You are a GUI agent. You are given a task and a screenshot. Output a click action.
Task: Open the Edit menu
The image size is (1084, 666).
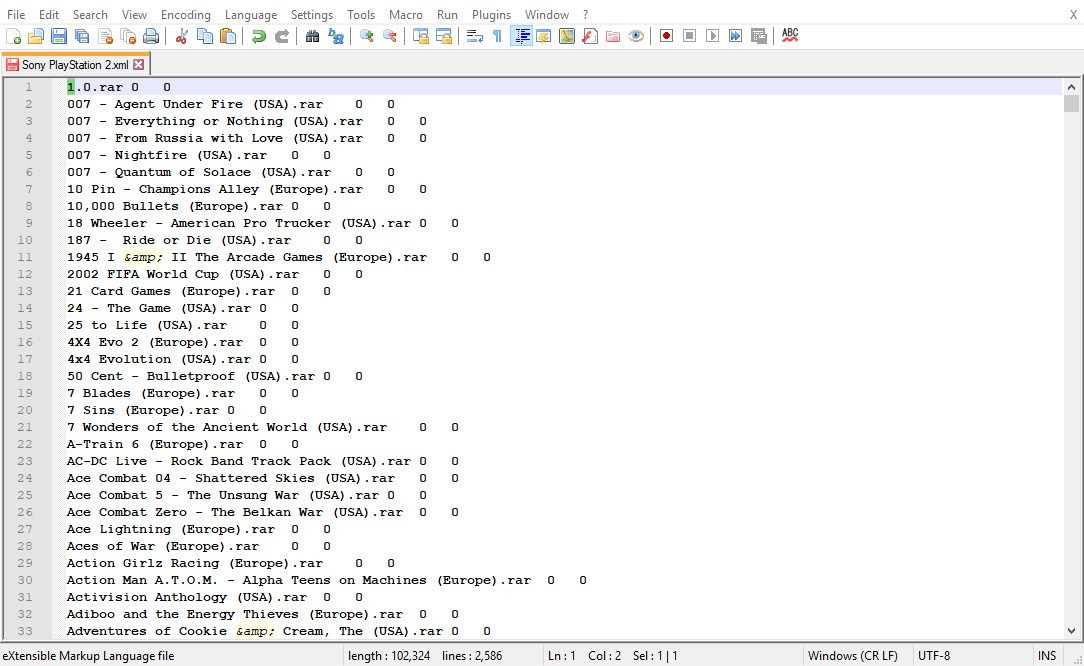click(48, 15)
